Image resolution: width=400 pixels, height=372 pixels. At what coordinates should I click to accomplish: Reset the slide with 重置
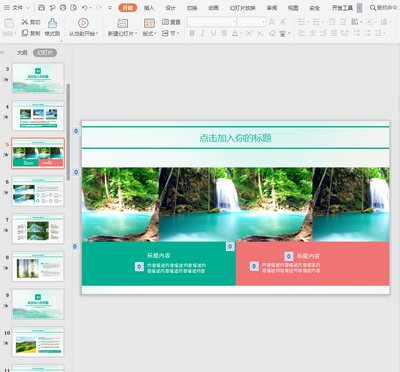tap(171, 22)
